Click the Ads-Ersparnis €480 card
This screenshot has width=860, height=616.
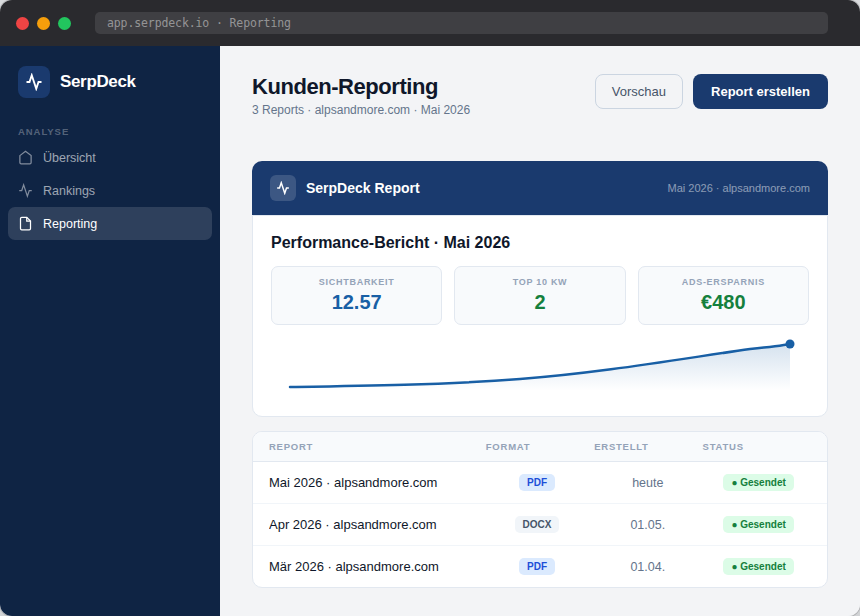coord(723,296)
